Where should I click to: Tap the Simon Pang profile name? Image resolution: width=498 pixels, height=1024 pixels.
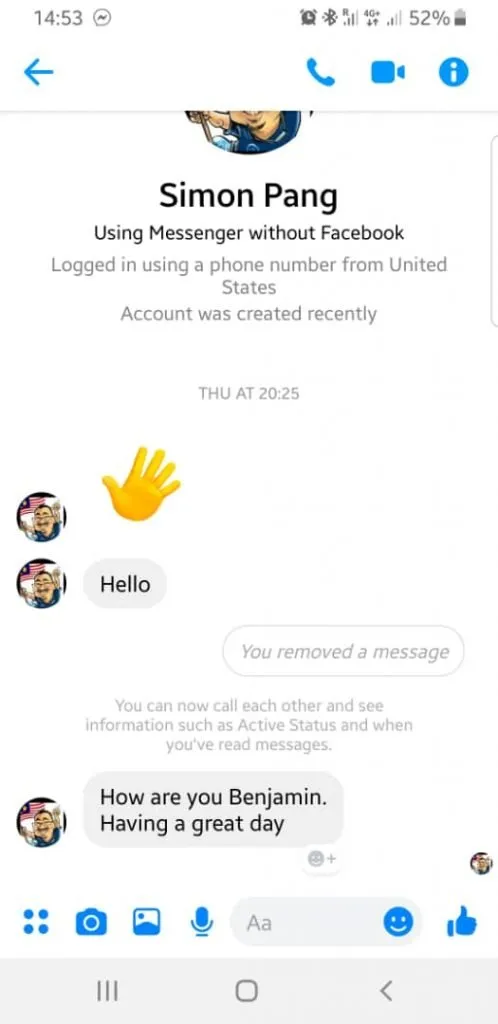point(249,195)
